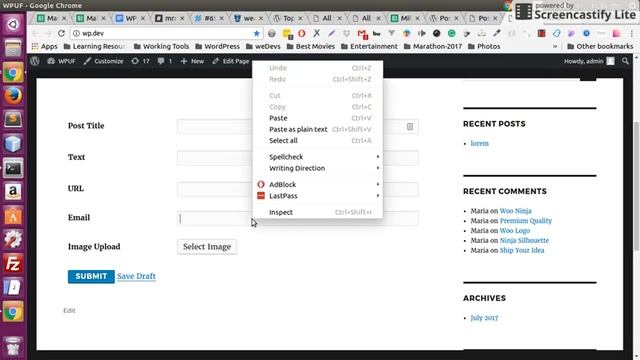Expand the LastPass submenu
Image resolution: width=640 pixels, height=360 pixels.
pos(318,196)
